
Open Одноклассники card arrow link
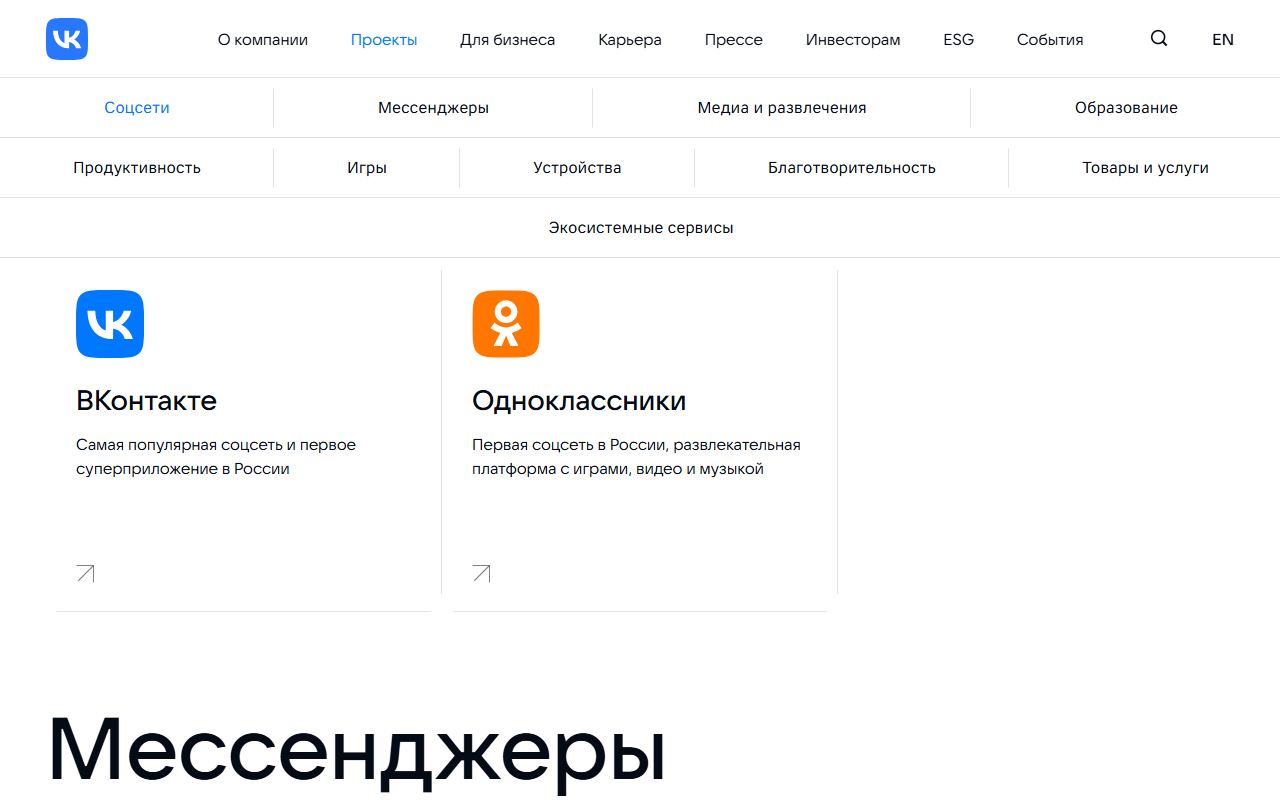click(482, 573)
